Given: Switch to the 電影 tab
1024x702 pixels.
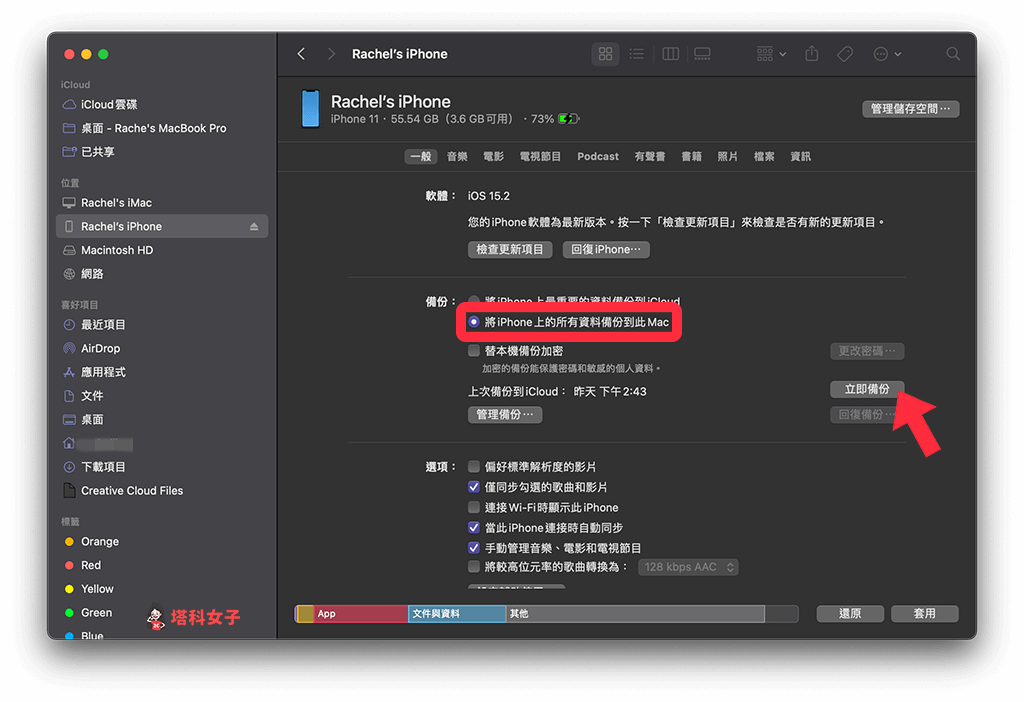Looking at the screenshot, I should (493, 156).
